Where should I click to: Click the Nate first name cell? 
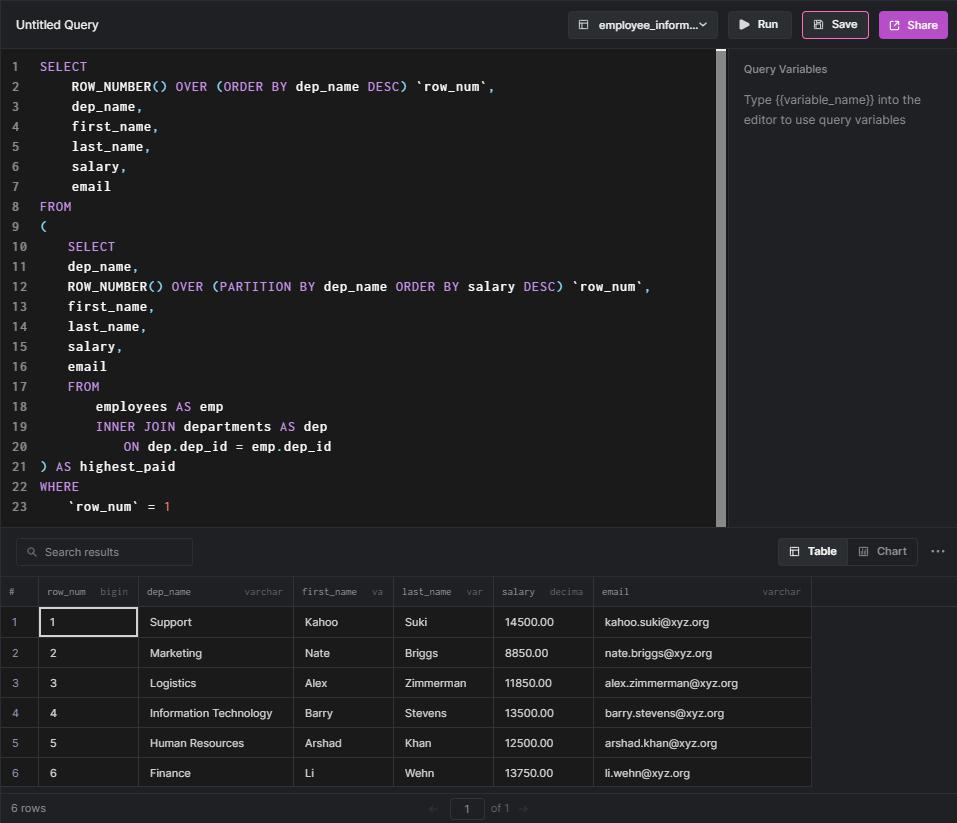click(343, 653)
